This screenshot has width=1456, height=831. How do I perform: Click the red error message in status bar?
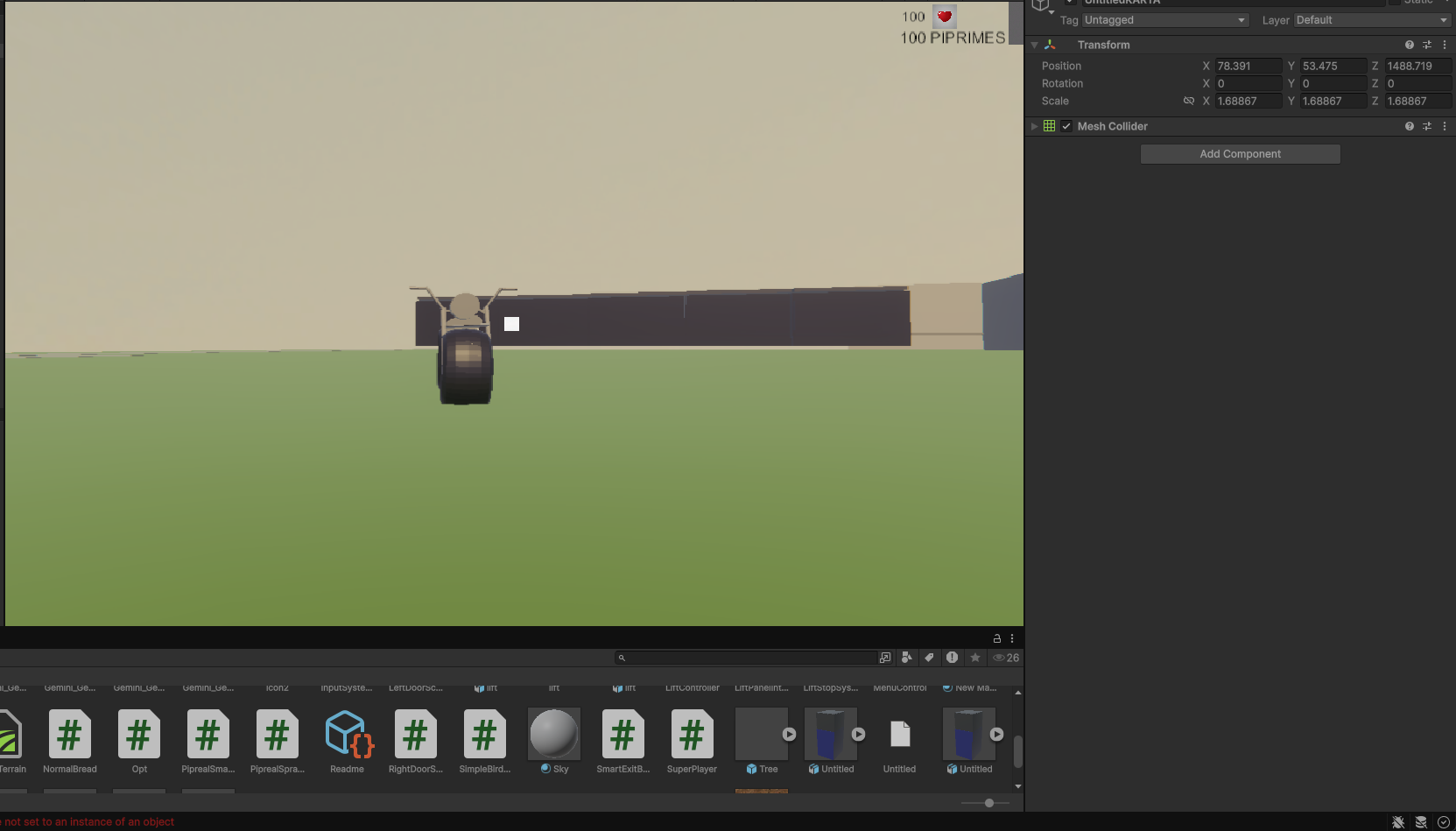[88, 822]
